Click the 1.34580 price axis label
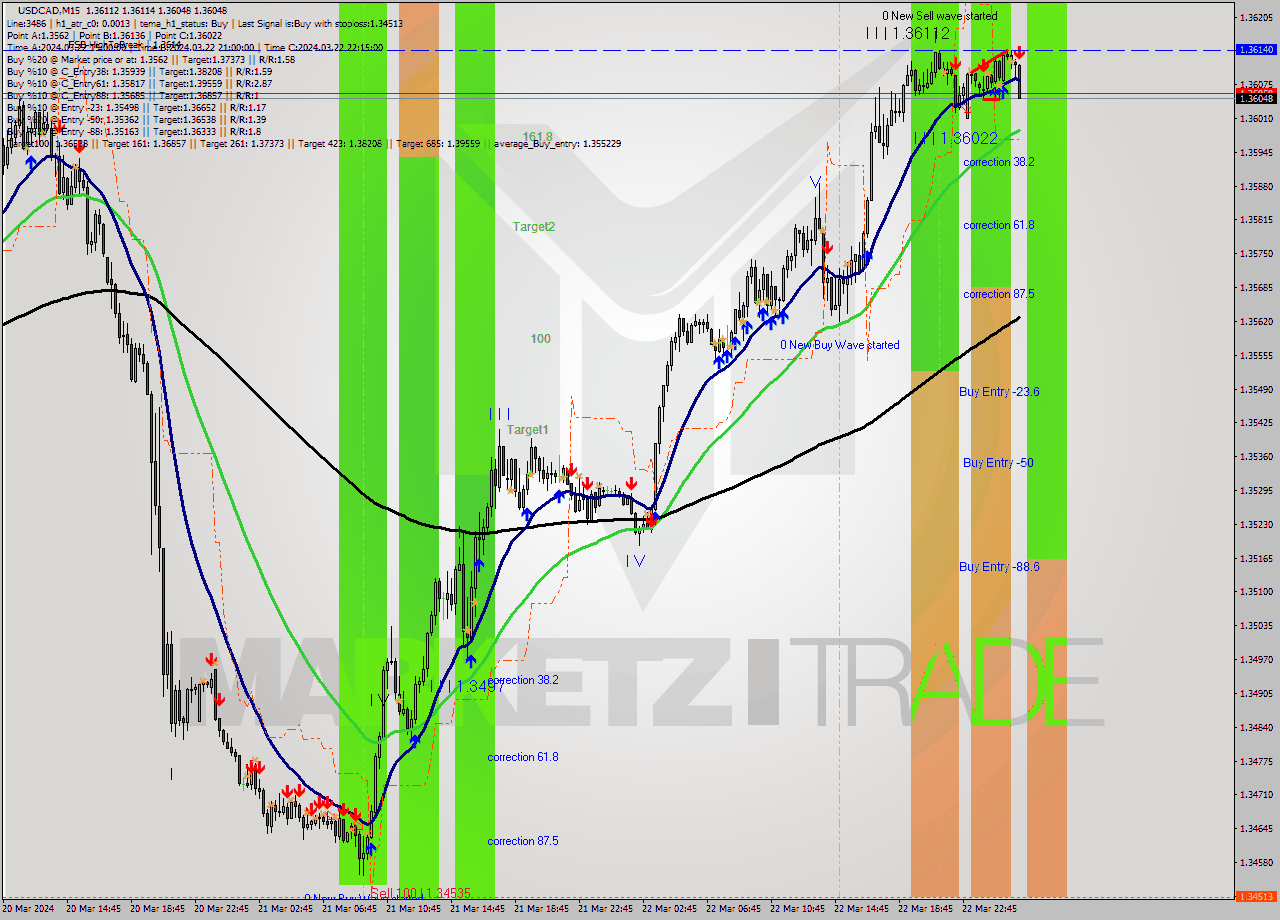This screenshot has width=1280, height=920. click(x=1256, y=862)
